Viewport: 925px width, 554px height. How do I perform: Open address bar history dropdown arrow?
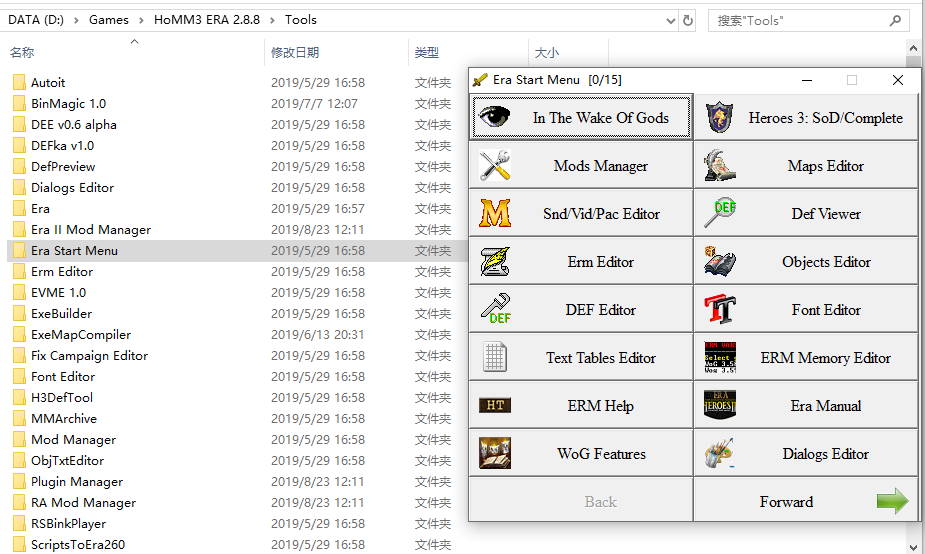click(x=671, y=21)
